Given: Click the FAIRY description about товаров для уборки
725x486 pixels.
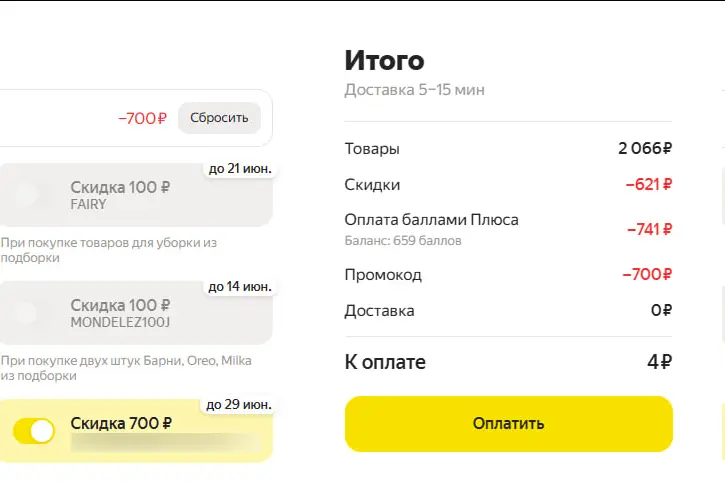Looking at the screenshot, I should pos(109,250).
